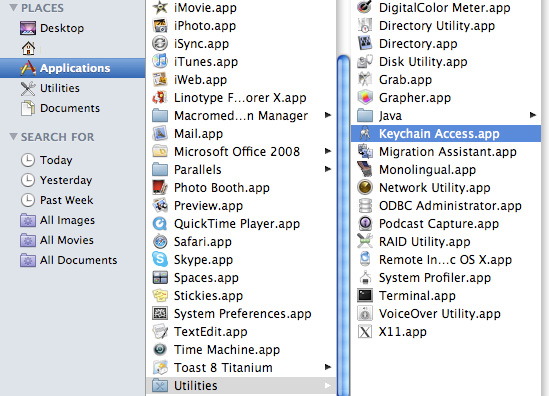Select Remote Install Mac OS X.app entry
The width and height of the screenshot is (549, 396).
(446, 259)
